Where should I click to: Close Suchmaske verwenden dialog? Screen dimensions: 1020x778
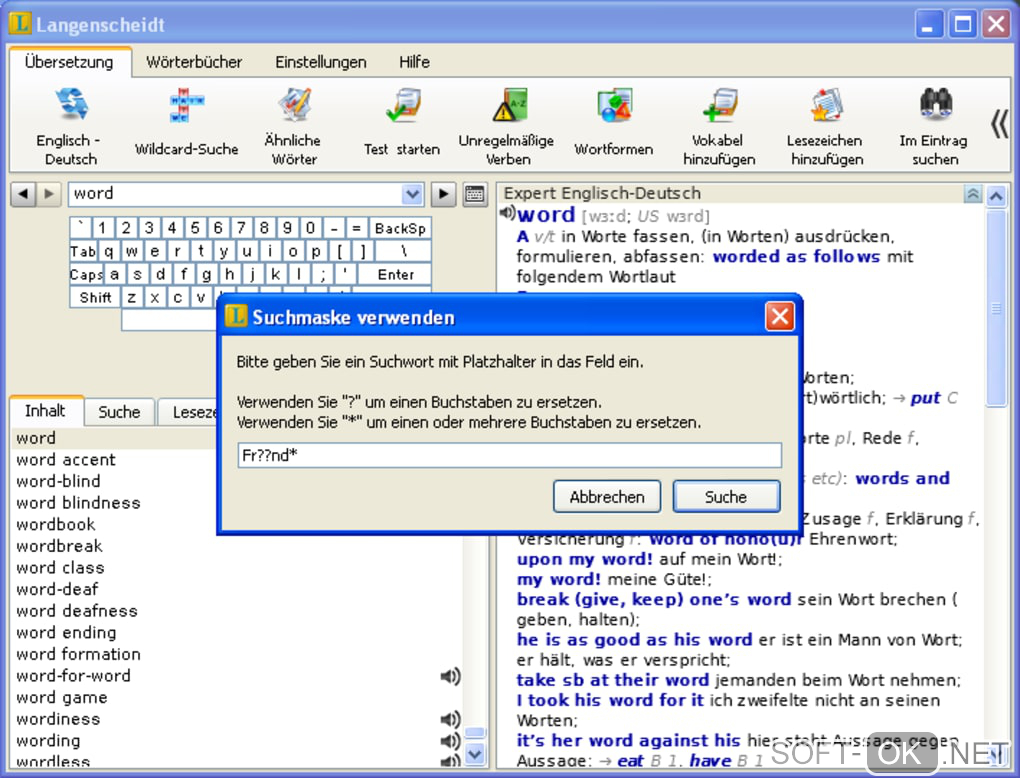780,317
